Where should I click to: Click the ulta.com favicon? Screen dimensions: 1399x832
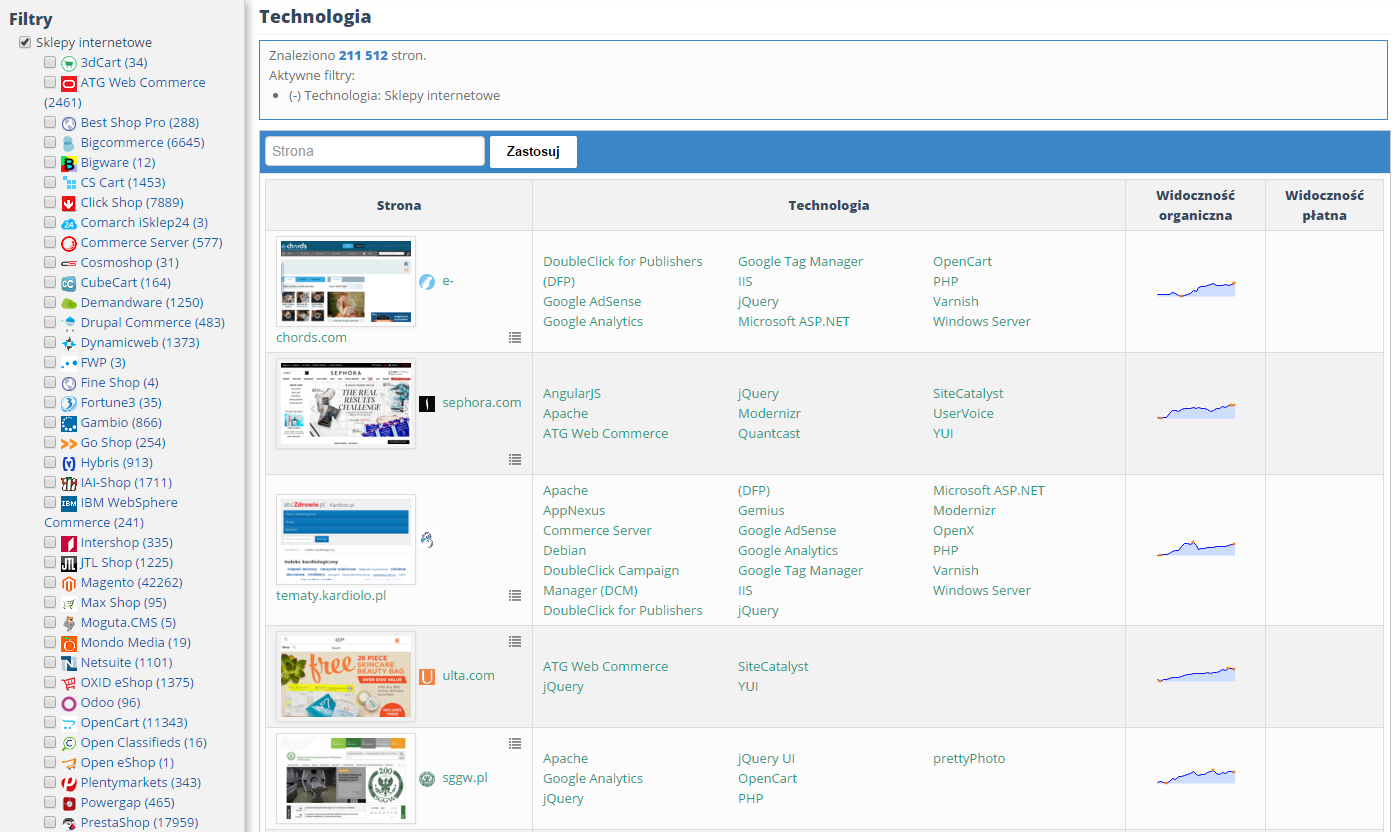427,677
